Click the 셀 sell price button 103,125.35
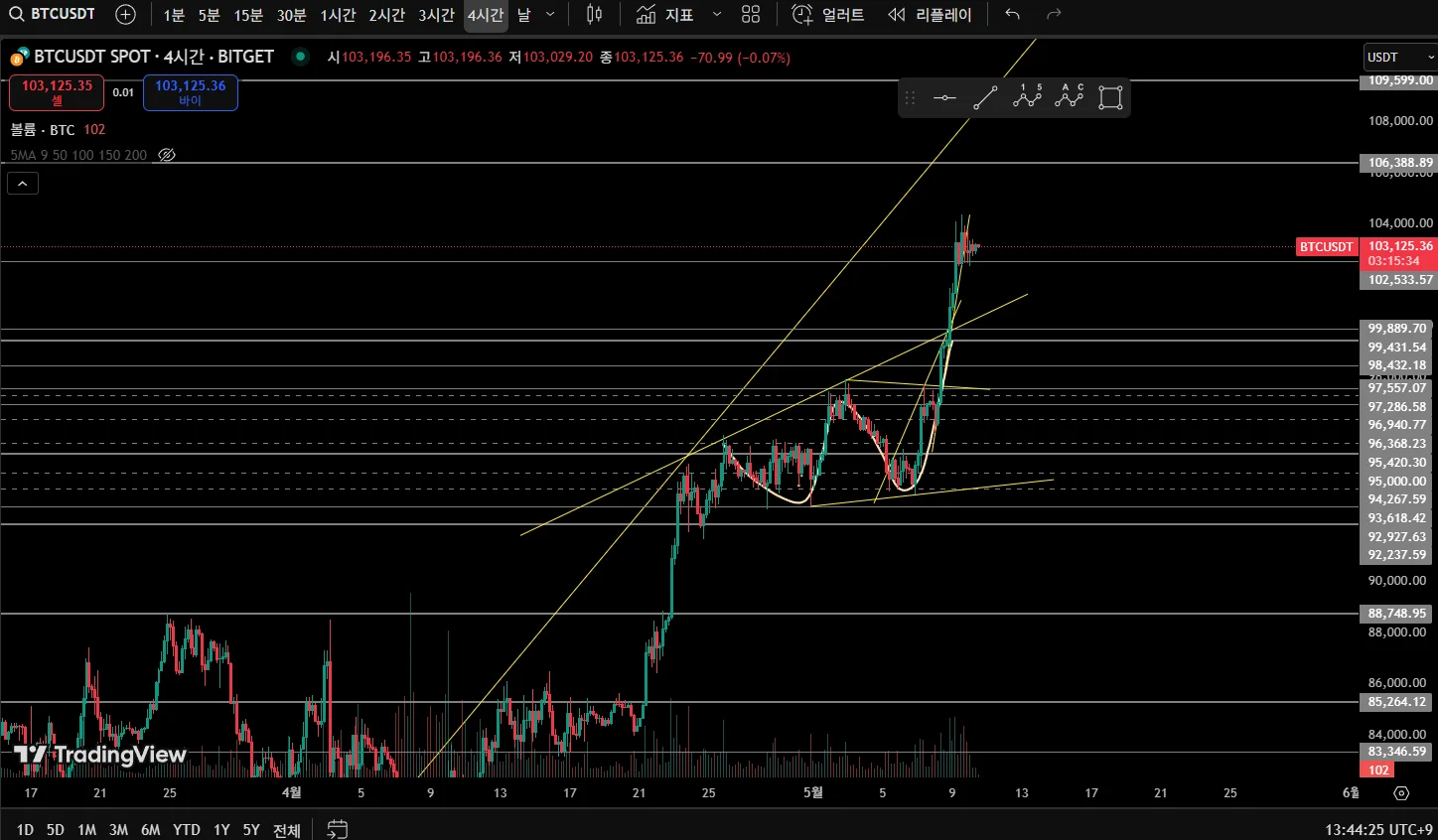 coord(57,92)
